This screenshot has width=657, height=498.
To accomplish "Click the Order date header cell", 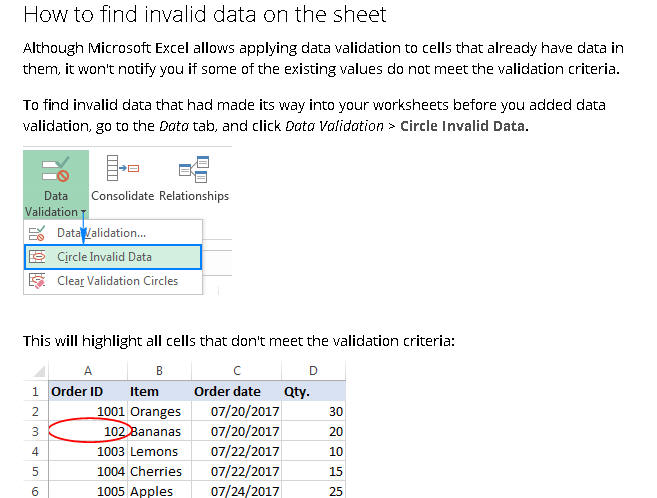I will pos(237,392).
